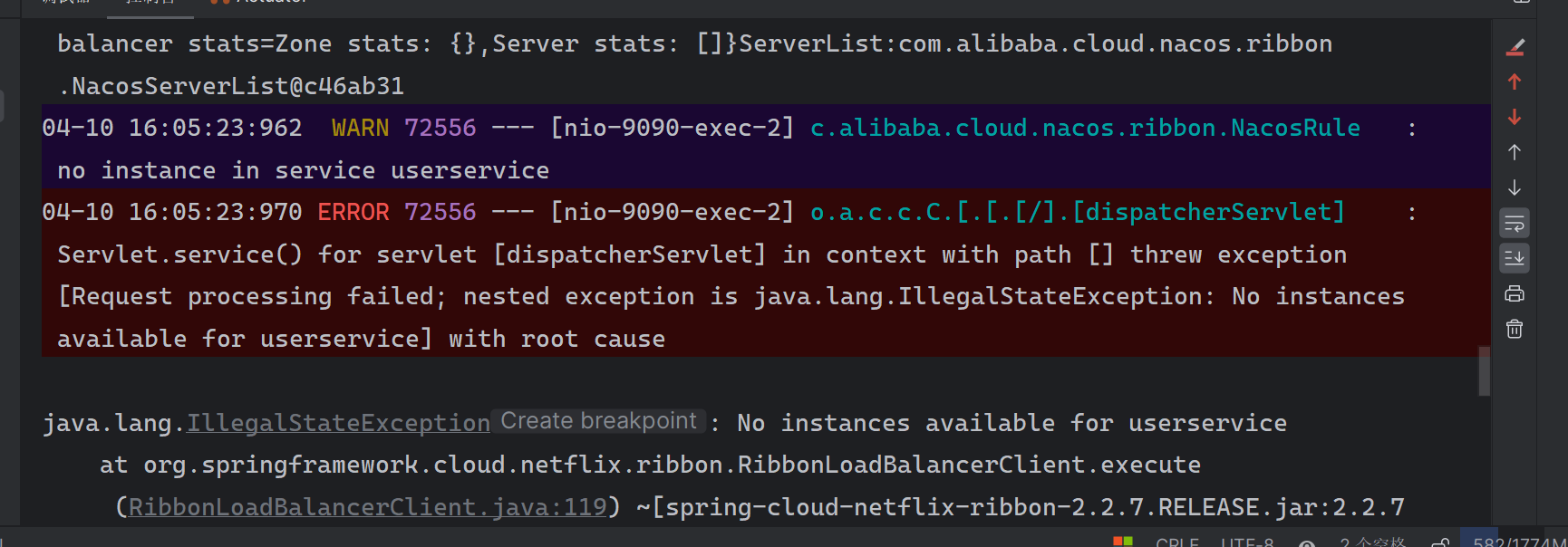1568x547 pixels.
Task: Jump to previous error with red up arrow
Action: (x=1515, y=82)
